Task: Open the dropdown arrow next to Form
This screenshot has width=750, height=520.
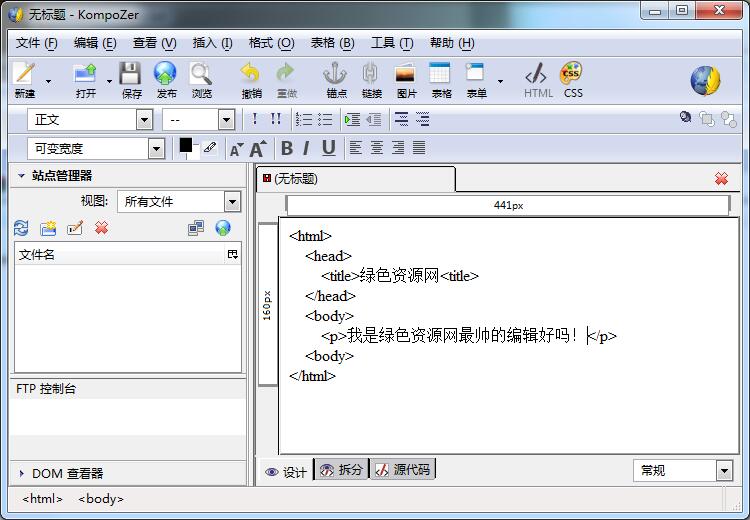Action: [500, 81]
